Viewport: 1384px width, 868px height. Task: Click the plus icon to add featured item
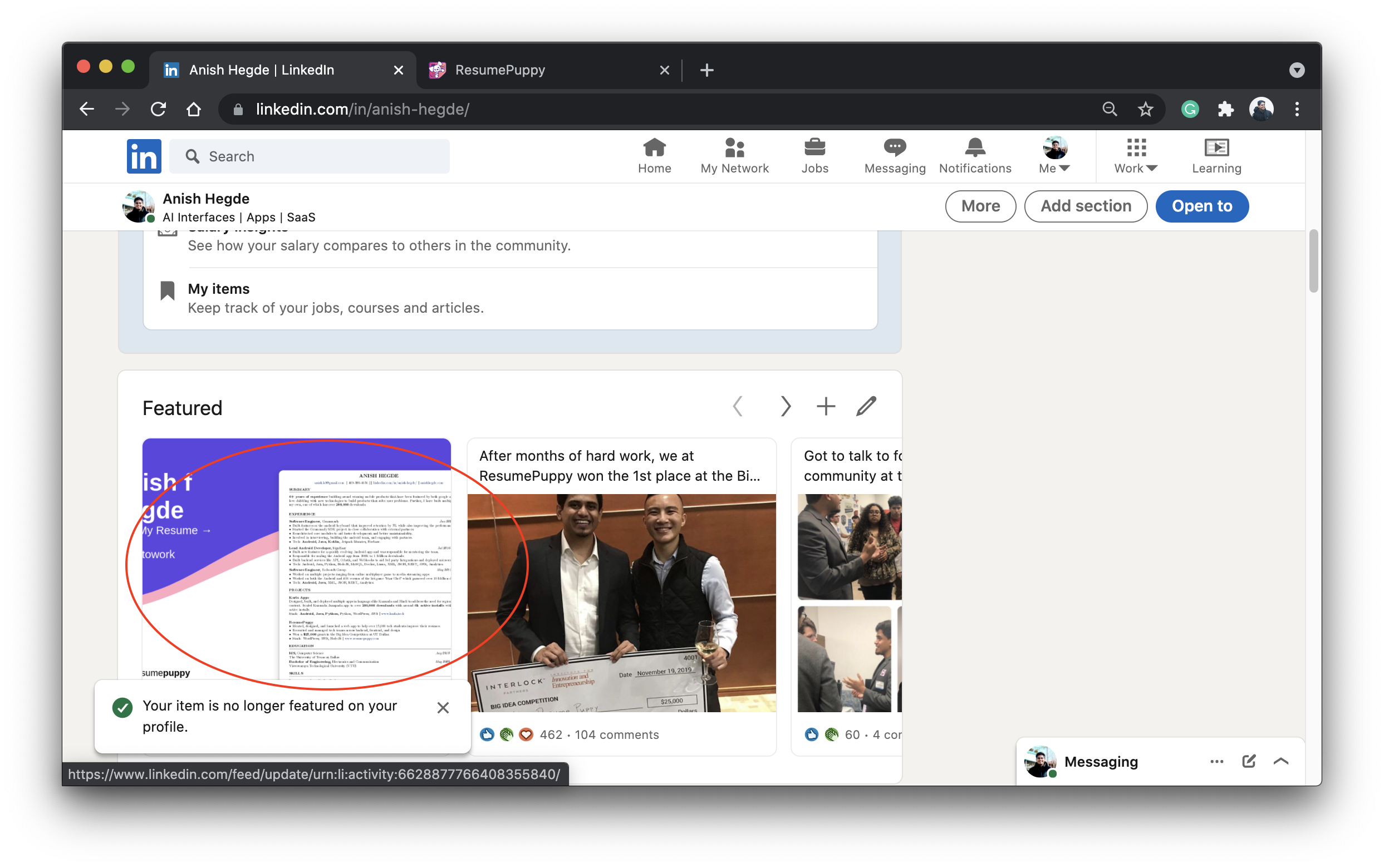click(x=826, y=406)
